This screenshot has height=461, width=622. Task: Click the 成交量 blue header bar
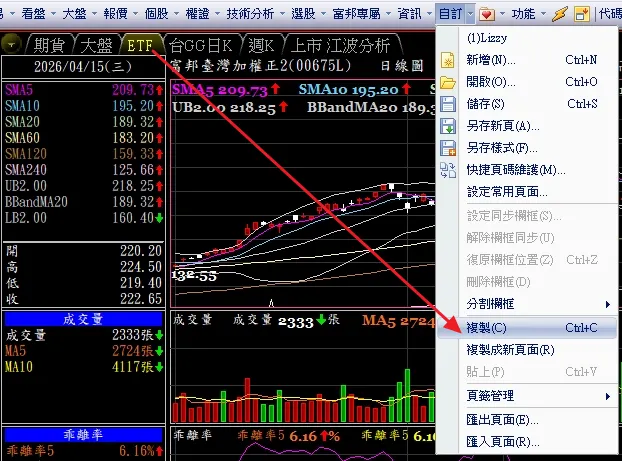pyautogui.click(x=83, y=319)
